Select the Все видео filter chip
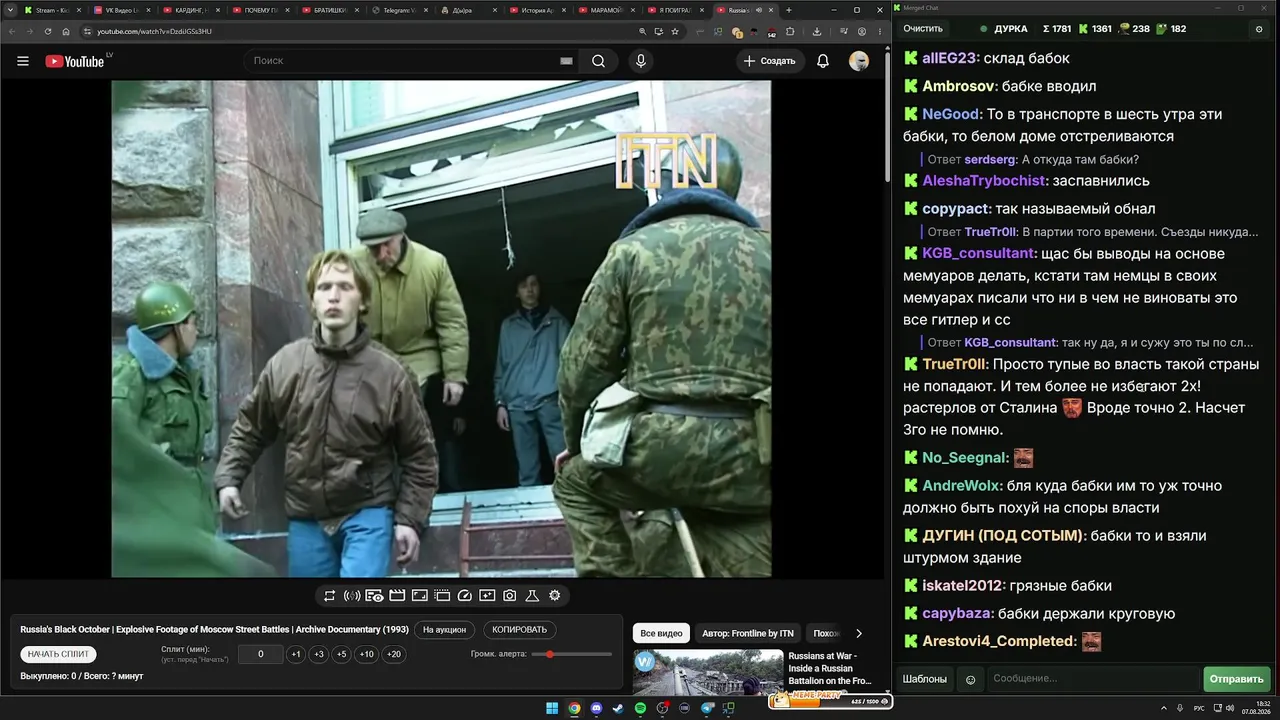Image resolution: width=1280 pixels, height=720 pixels. (x=661, y=633)
